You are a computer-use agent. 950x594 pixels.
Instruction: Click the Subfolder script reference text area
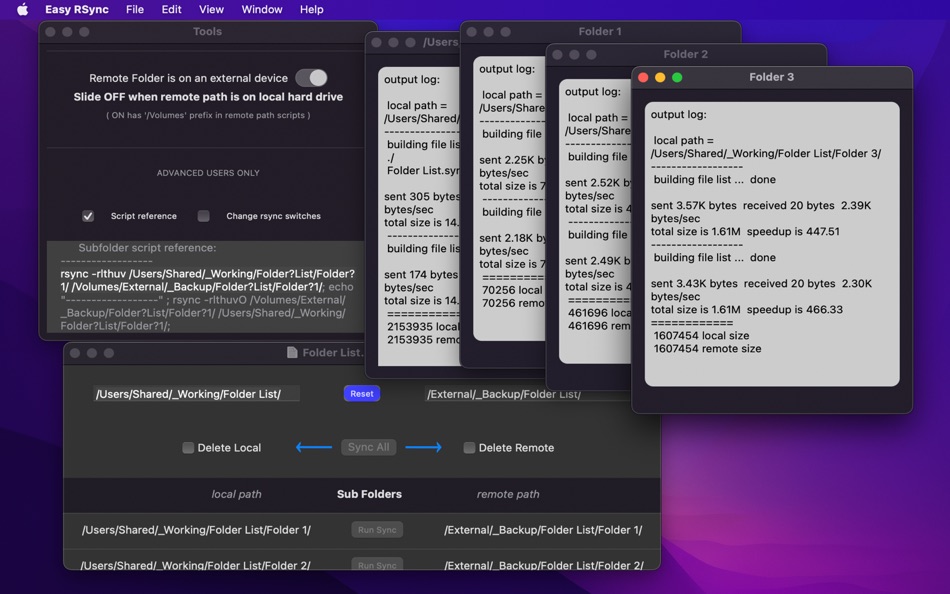[x=206, y=287]
